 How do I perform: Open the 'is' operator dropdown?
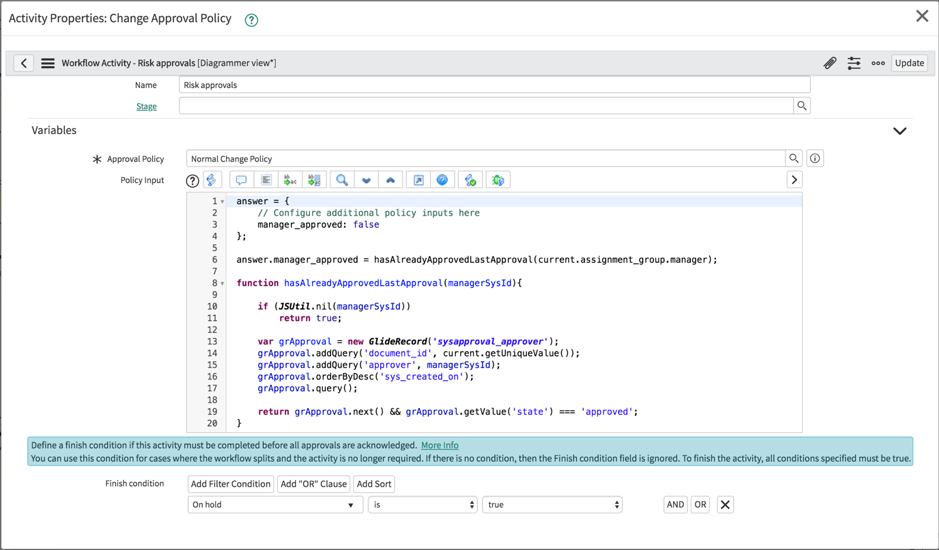[423, 505]
